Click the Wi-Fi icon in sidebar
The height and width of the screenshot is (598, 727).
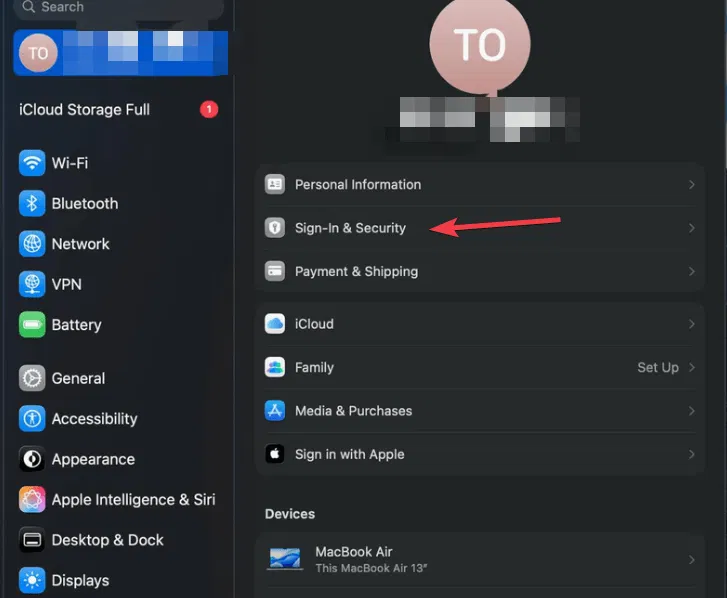pos(32,163)
